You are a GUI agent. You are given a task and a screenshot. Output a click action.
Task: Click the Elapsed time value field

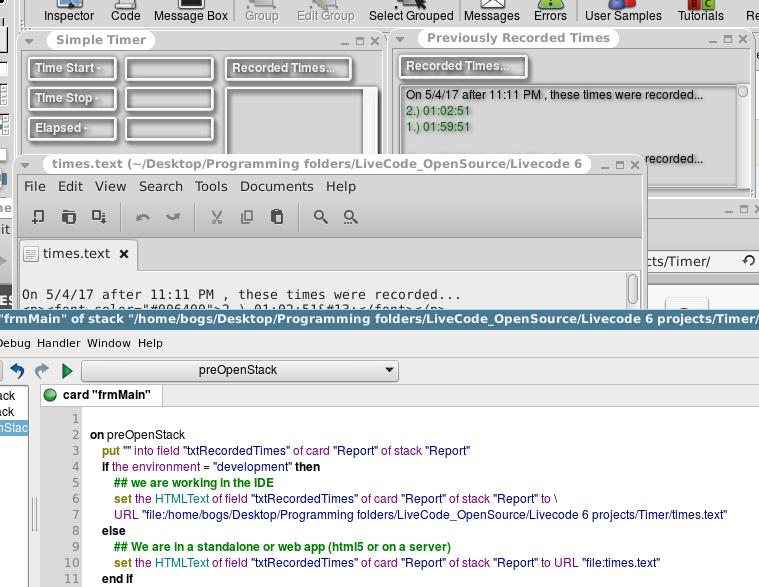168,129
